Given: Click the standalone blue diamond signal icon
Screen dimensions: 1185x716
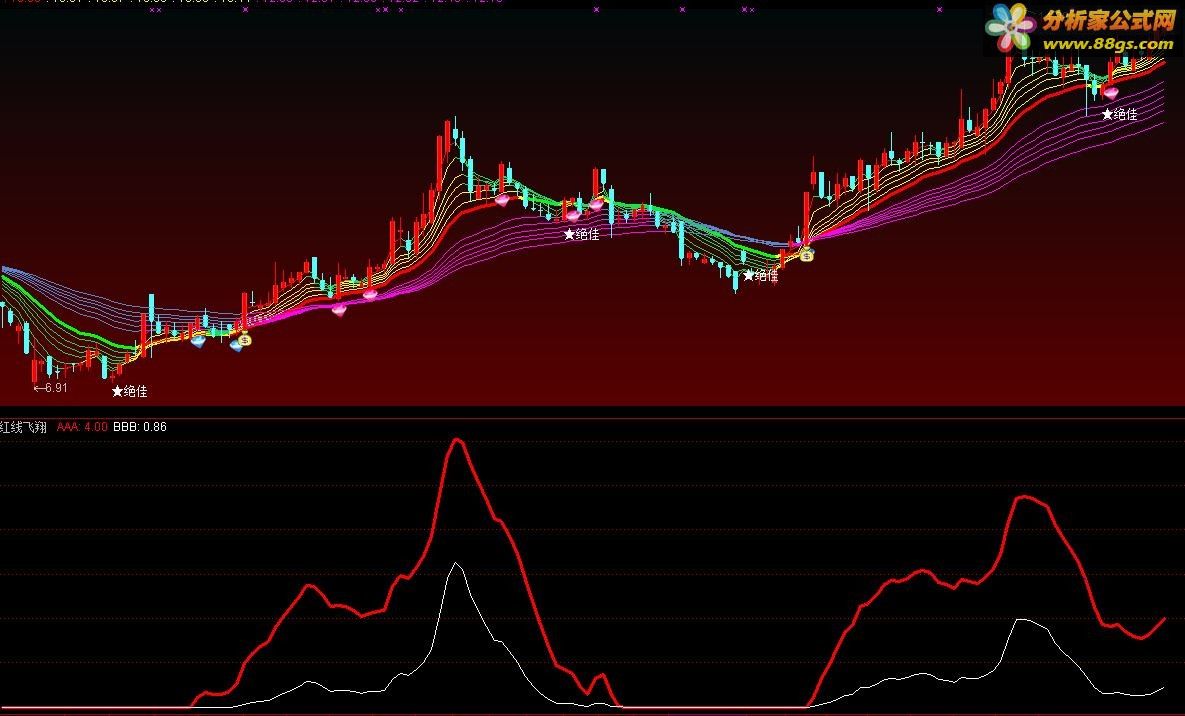Looking at the screenshot, I should pyautogui.click(x=198, y=341).
